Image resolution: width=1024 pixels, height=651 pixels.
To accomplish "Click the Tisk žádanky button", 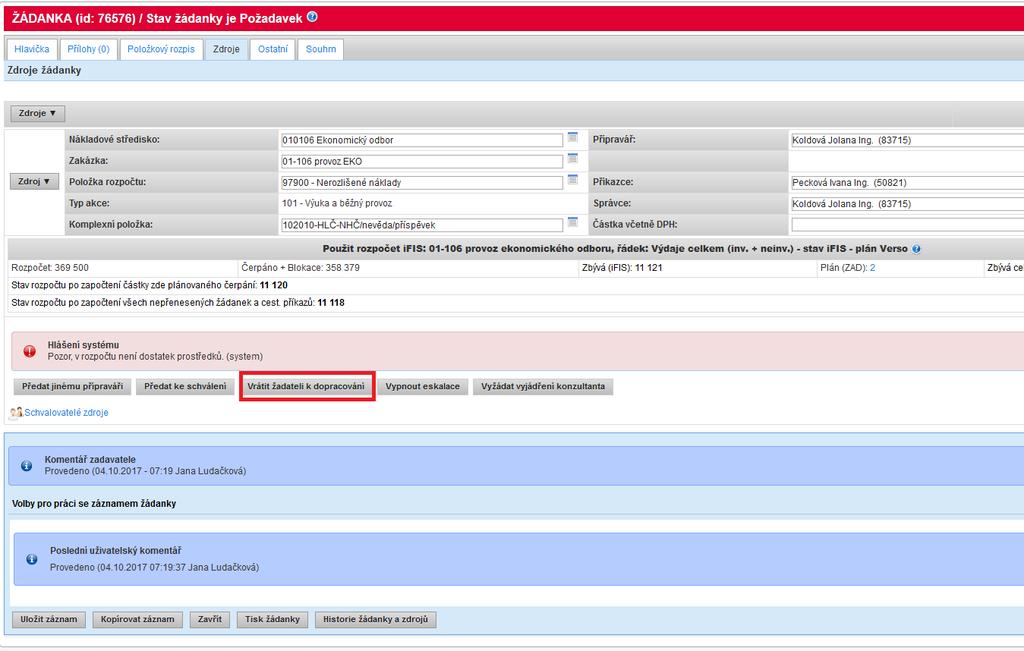I will point(272,619).
